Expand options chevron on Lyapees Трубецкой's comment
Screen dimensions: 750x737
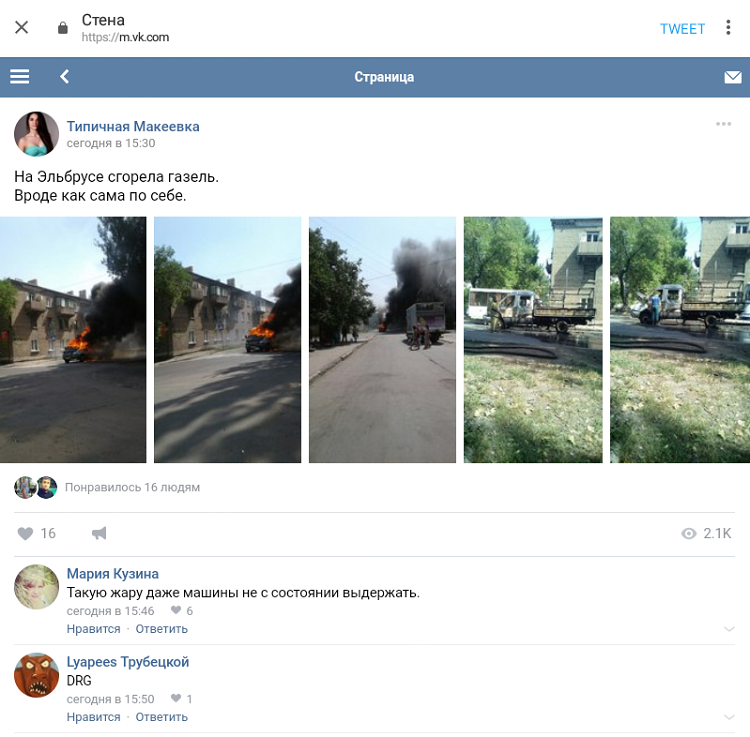[729, 717]
